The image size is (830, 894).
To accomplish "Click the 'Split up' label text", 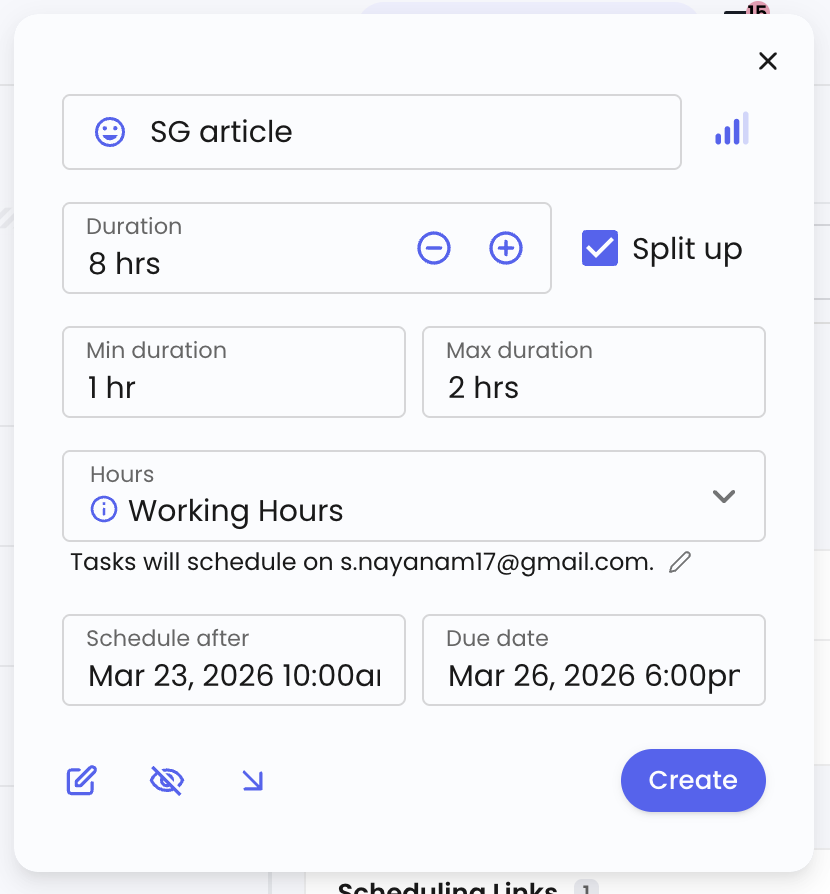I will 687,250.
